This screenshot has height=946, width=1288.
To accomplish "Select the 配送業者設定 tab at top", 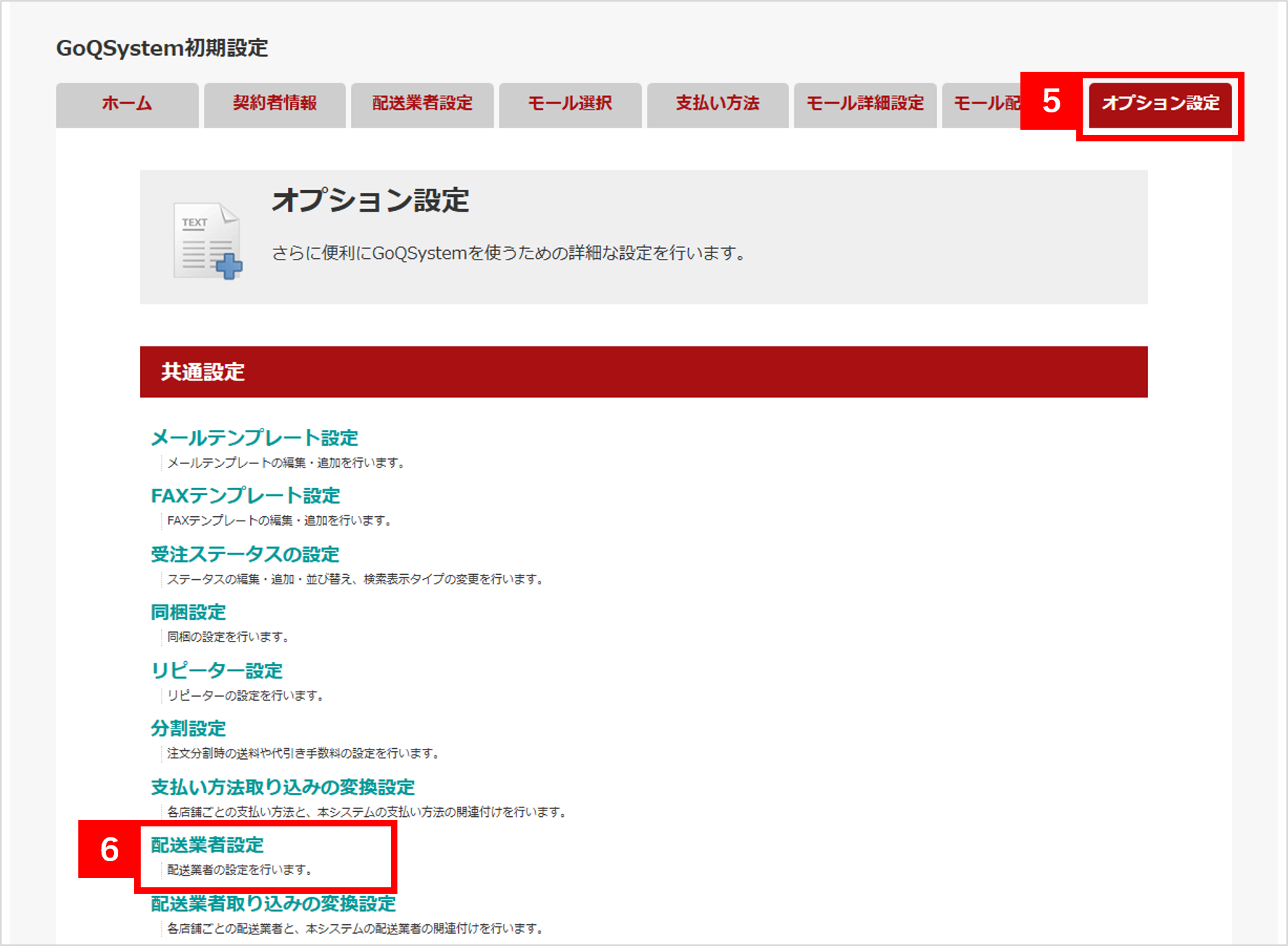I will click(422, 104).
